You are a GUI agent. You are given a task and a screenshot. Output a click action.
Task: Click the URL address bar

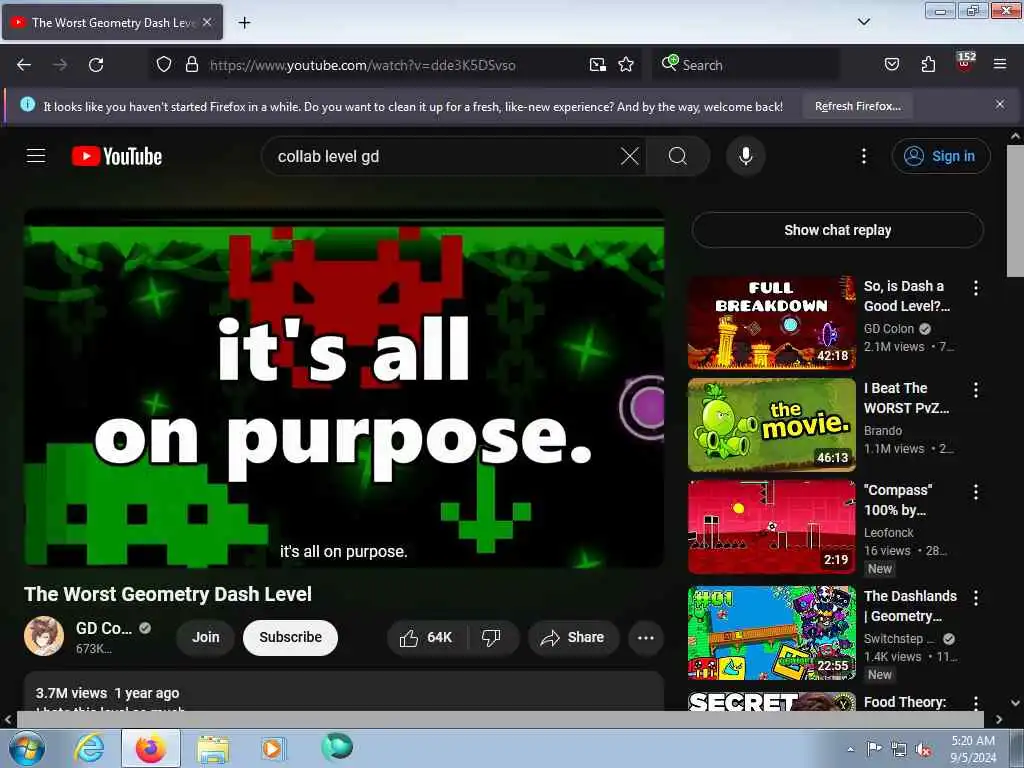pos(395,65)
